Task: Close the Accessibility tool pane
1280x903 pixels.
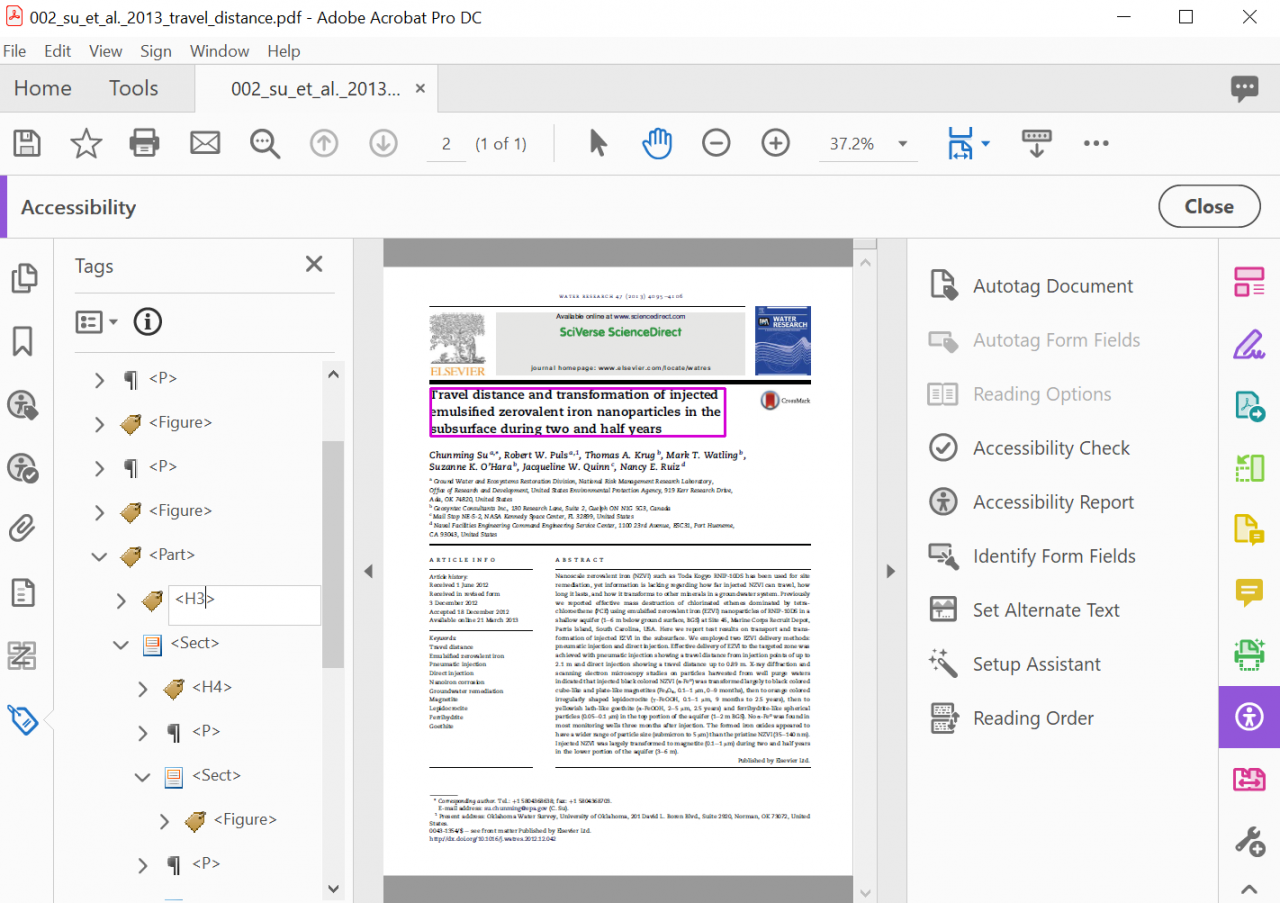Action: click(1208, 206)
